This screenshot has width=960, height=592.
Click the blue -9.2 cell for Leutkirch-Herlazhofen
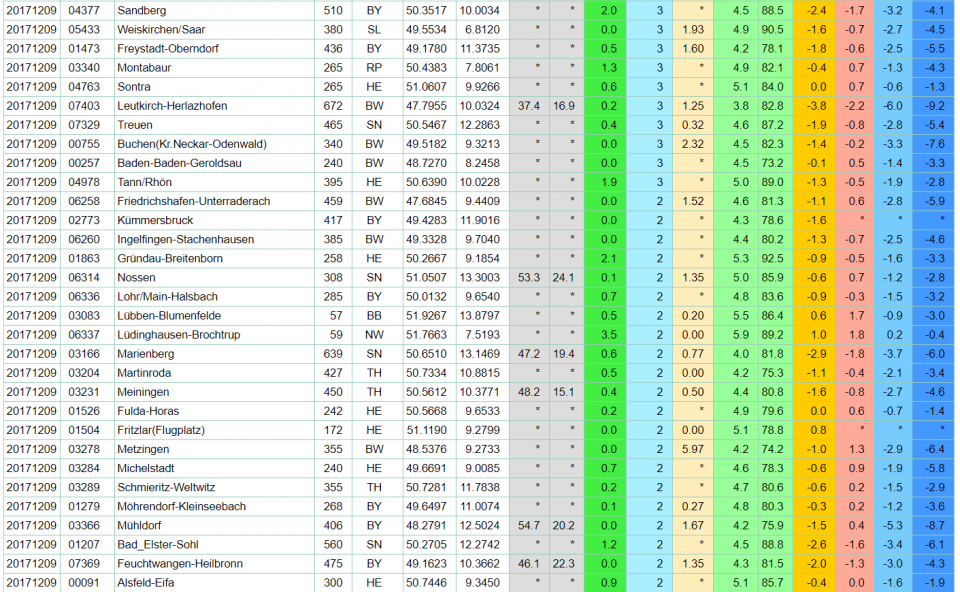(934, 105)
